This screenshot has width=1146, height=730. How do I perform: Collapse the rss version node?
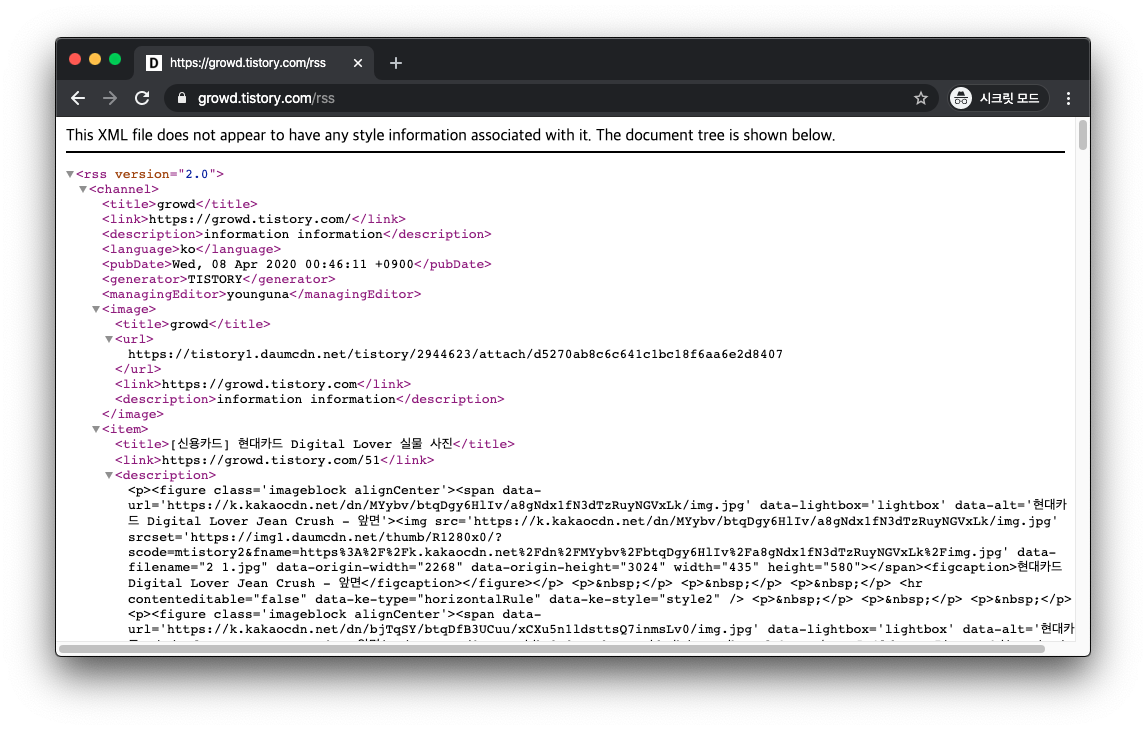tap(70, 174)
